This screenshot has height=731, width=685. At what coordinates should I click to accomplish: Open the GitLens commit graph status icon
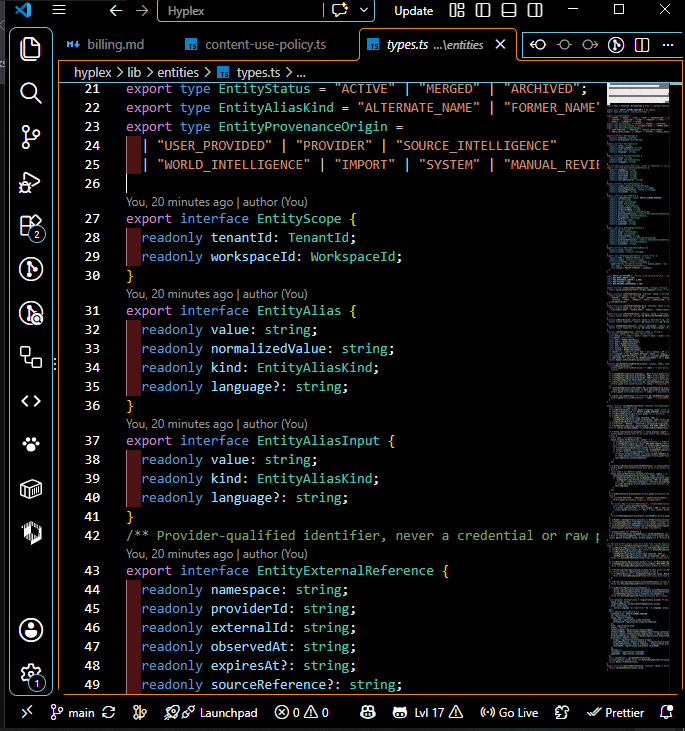pos(139,713)
